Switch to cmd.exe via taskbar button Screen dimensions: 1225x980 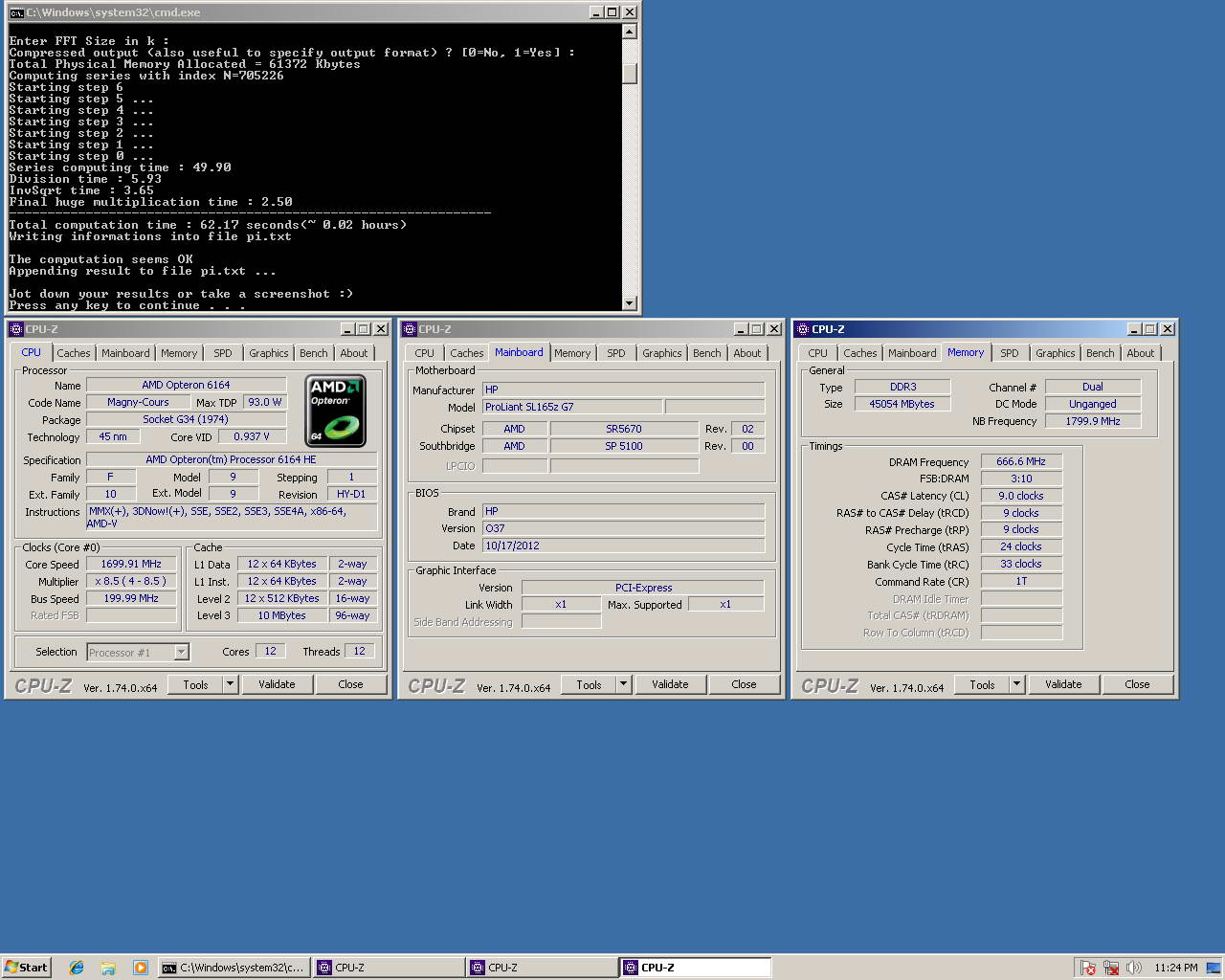click(233, 968)
